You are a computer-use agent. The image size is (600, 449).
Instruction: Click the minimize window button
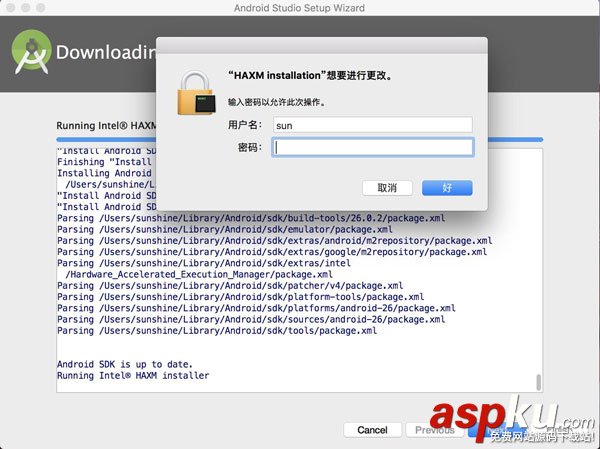(26, 8)
